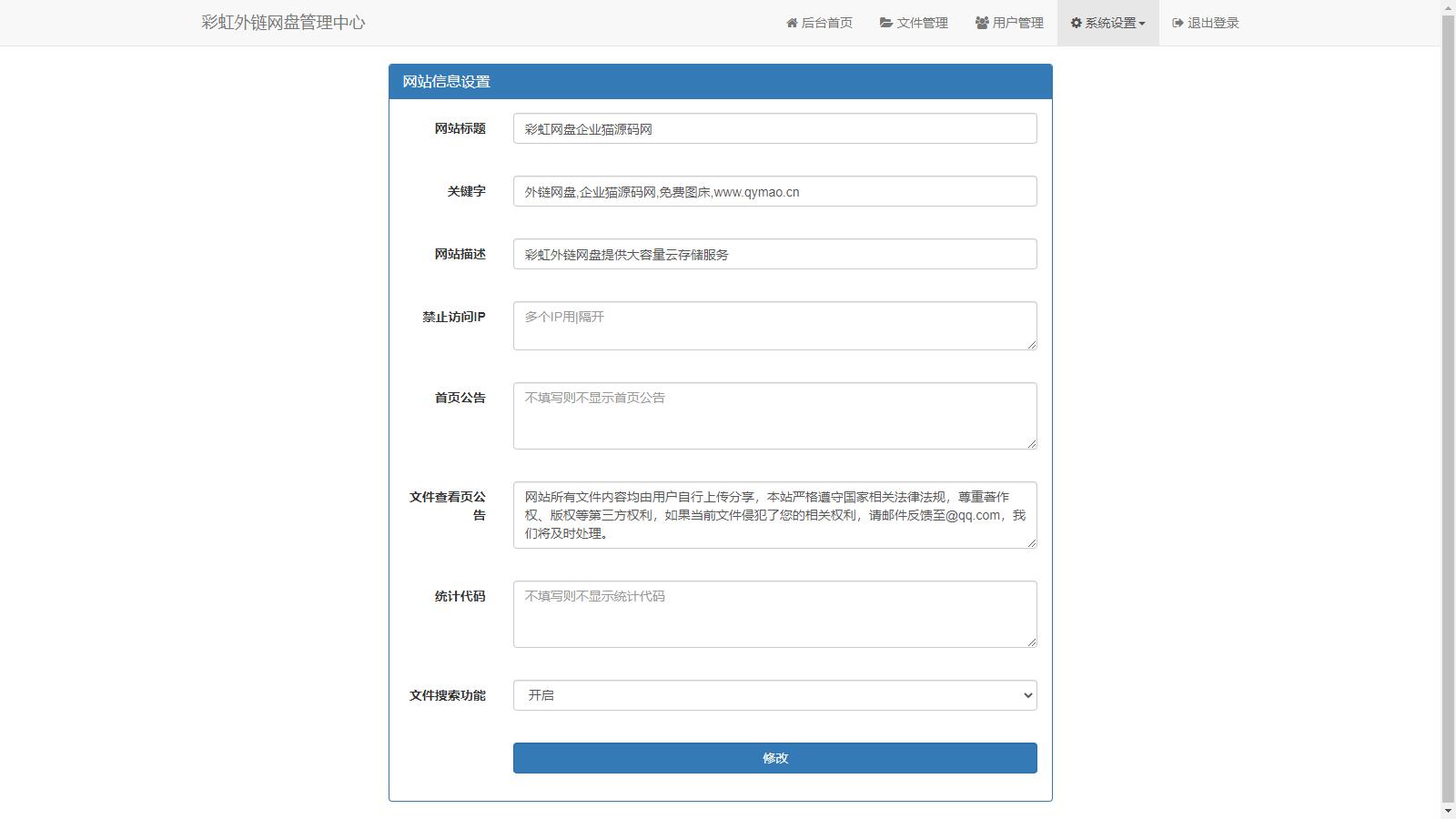Edit the 网站描述 description field
The height and width of the screenshot is (819, 1456).
[773, 254]
